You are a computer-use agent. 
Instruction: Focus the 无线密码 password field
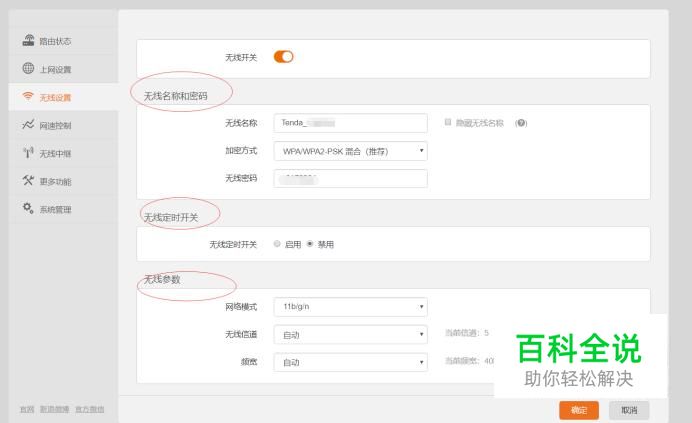(350, 178)
